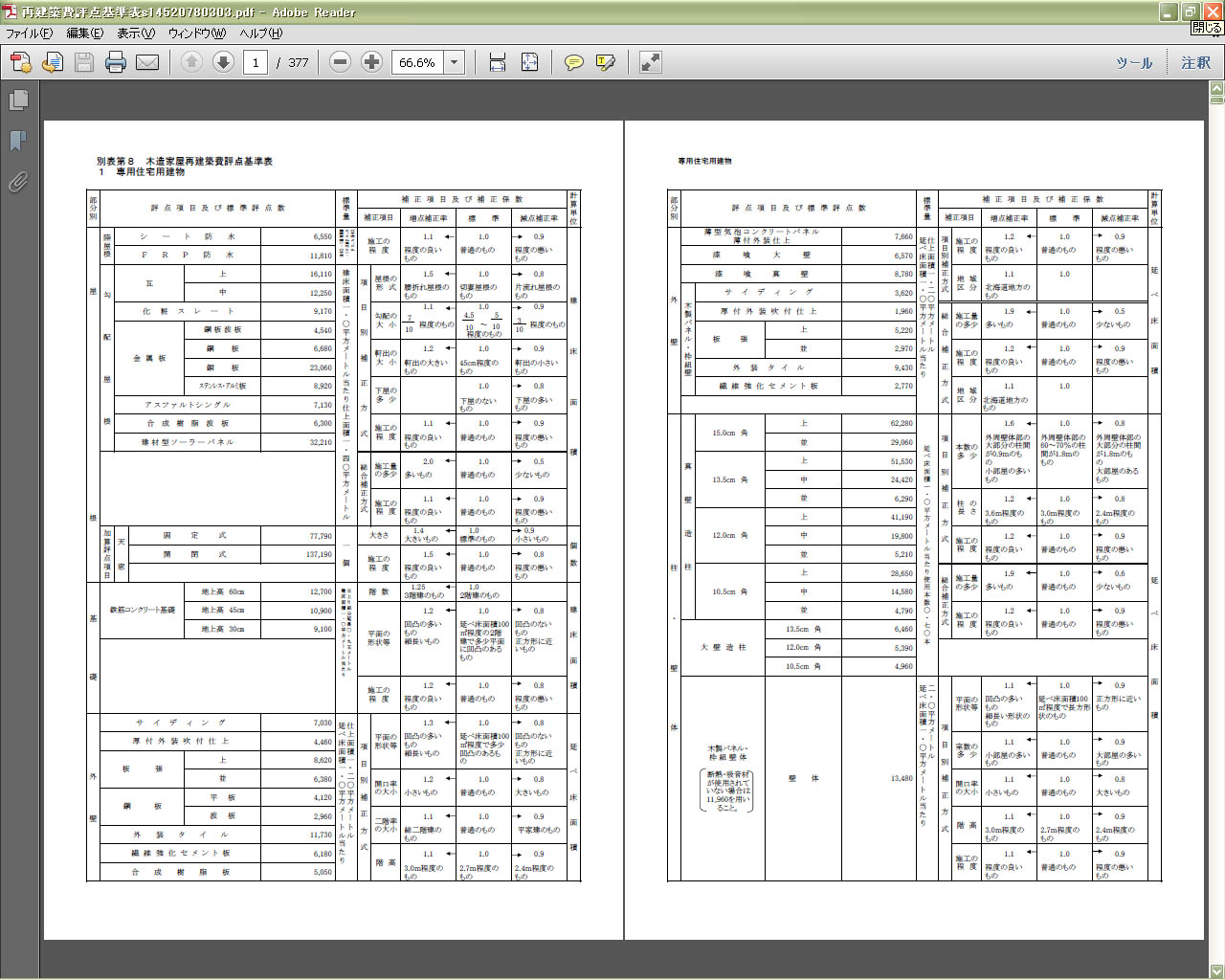Click the value 32,210 in left table
This screenshot has width=1225, height=980.
coord(321,442)
